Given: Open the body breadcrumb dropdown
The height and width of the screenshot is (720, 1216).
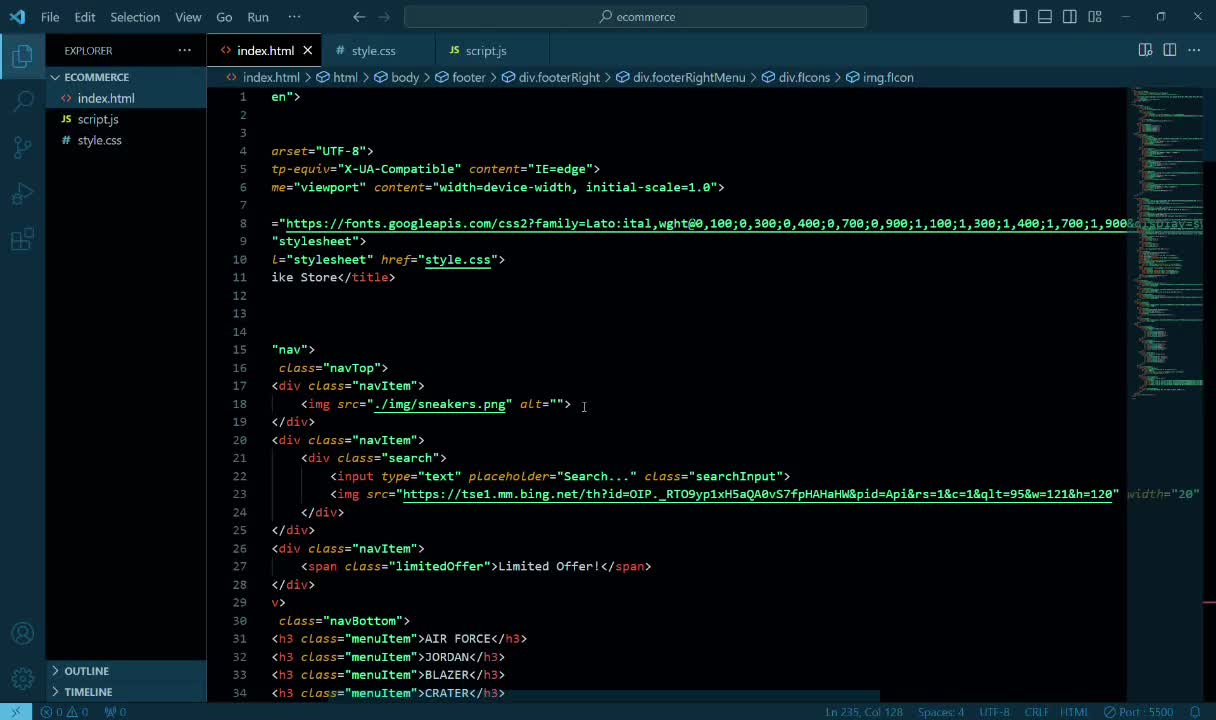Looking at the screenshot, I should click(x=397, y=77).
